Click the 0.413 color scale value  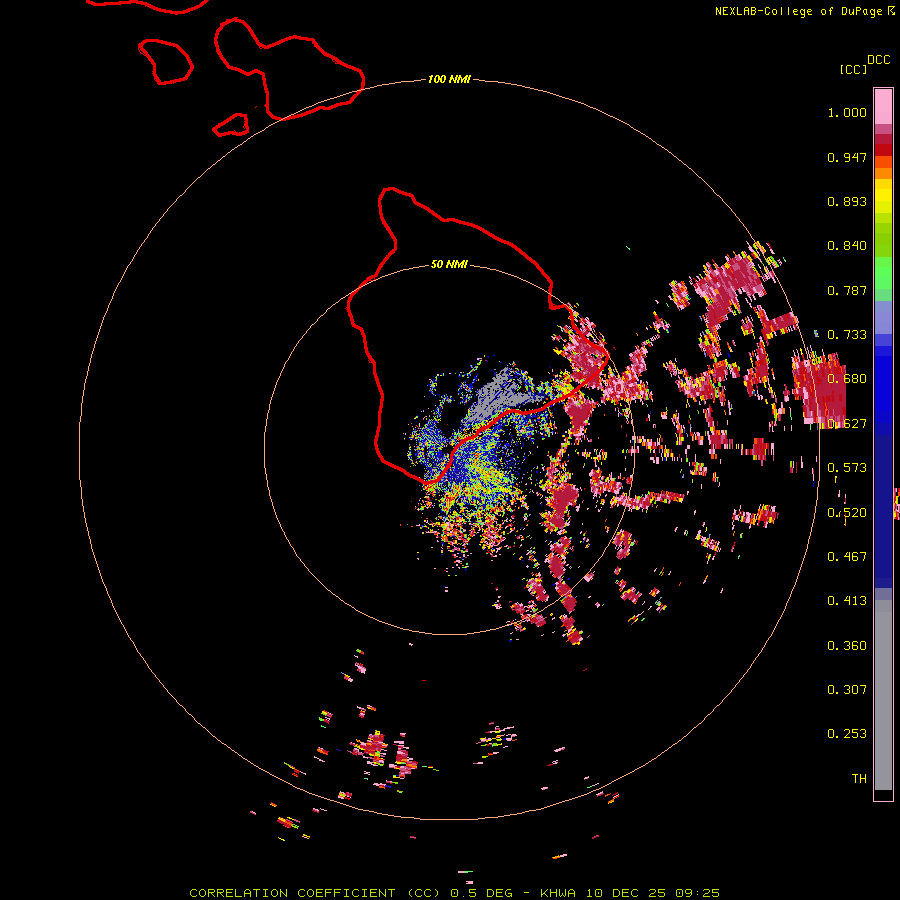click(x=847, y=601)
